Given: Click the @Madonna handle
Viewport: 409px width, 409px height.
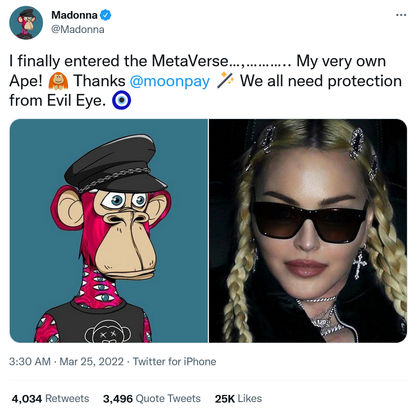Looking at the screenshot, I should 78,29.
